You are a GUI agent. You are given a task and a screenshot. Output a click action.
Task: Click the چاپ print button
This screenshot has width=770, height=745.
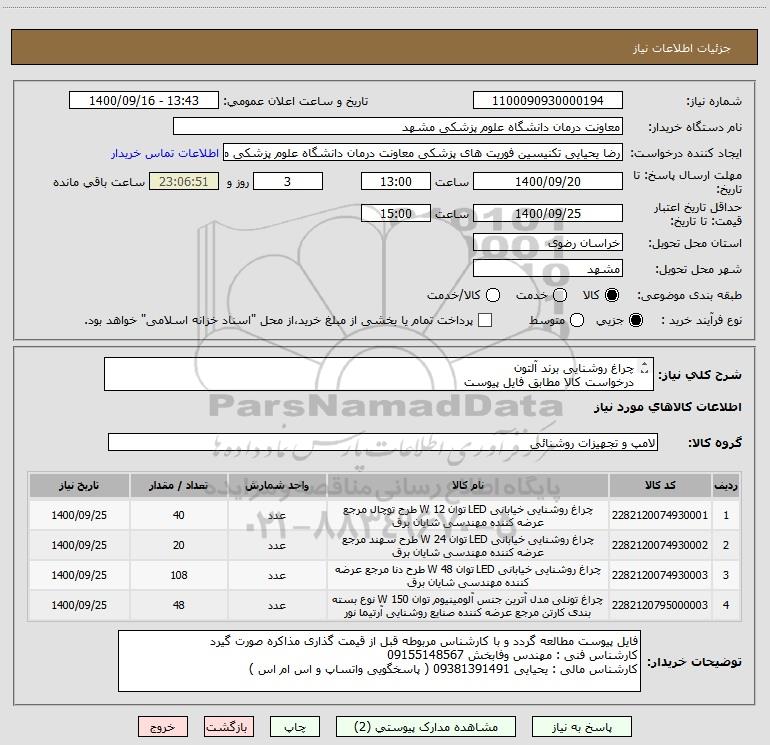pos(295,727)
